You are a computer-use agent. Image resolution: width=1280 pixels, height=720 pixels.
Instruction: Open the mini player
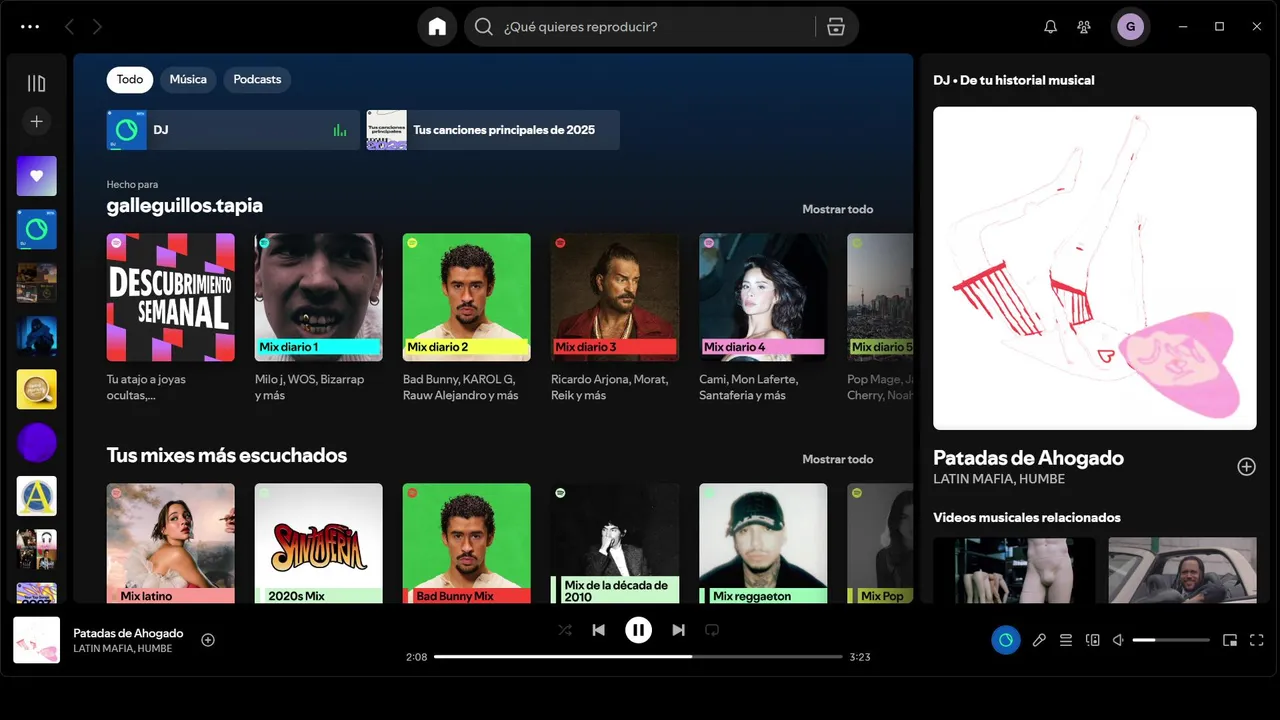click(1230, 640)
